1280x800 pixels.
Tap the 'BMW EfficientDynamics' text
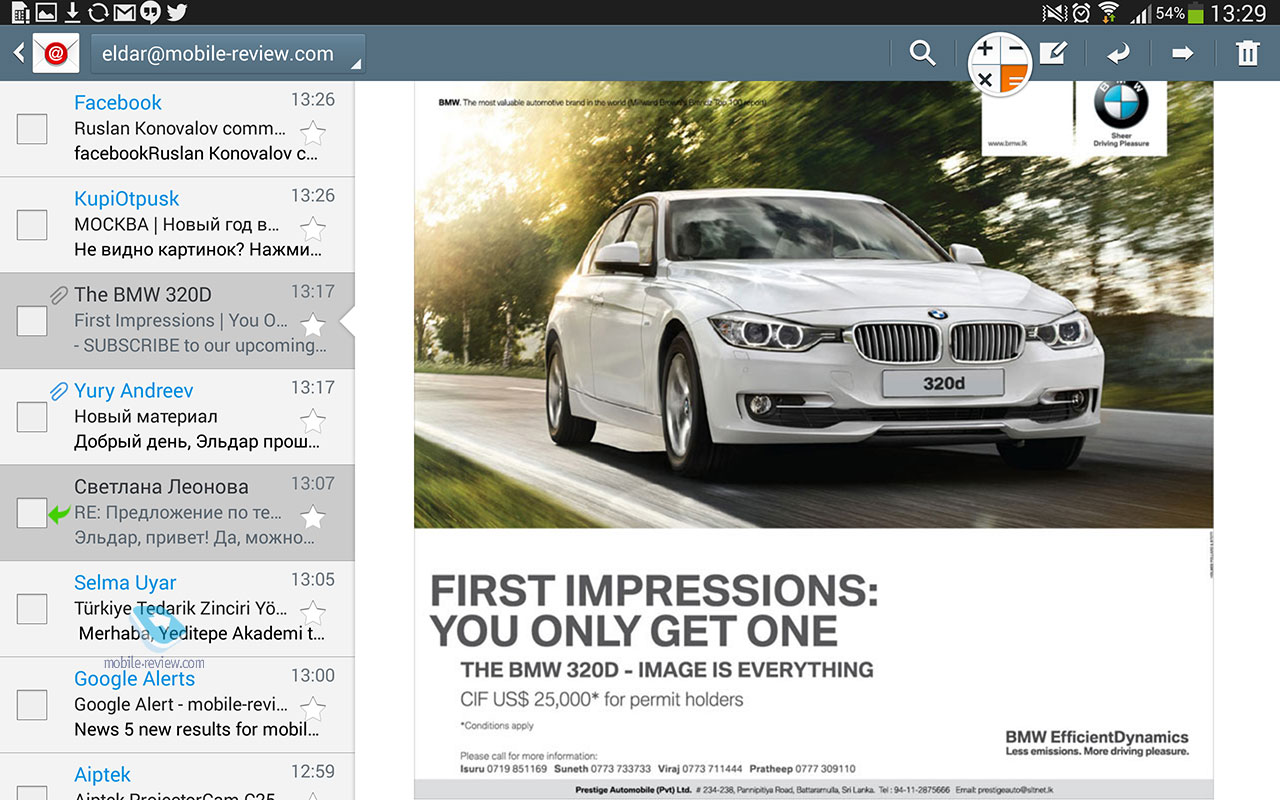click(1097, 737)
